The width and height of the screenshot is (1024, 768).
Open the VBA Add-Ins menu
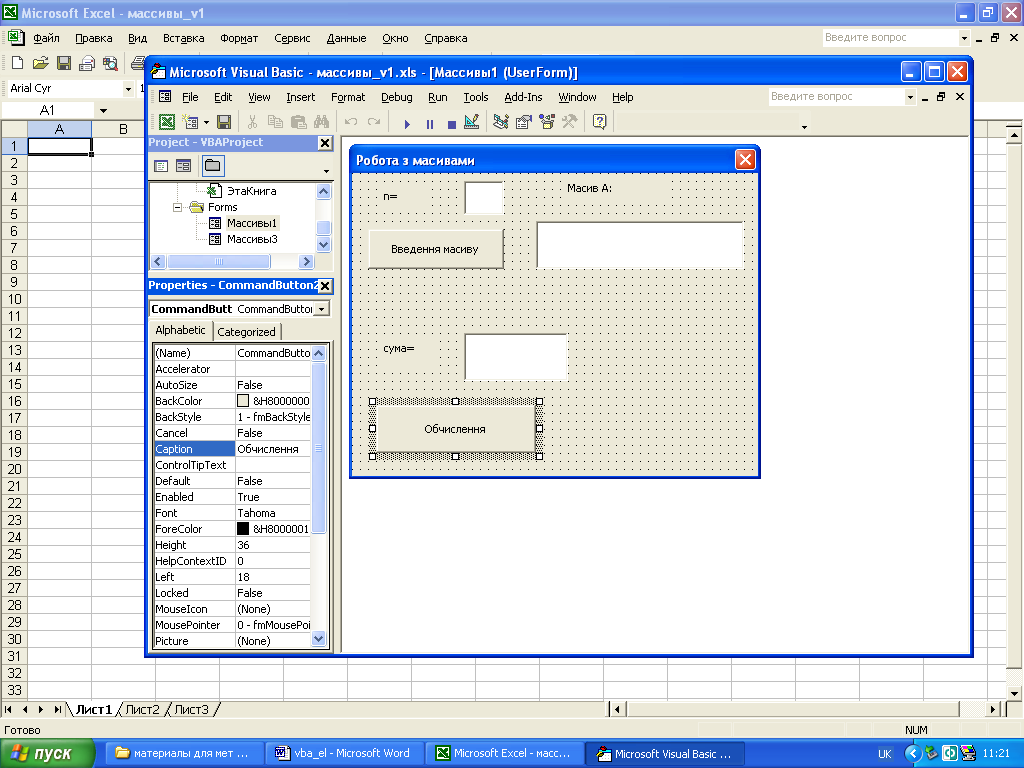[x=523, y=97]
